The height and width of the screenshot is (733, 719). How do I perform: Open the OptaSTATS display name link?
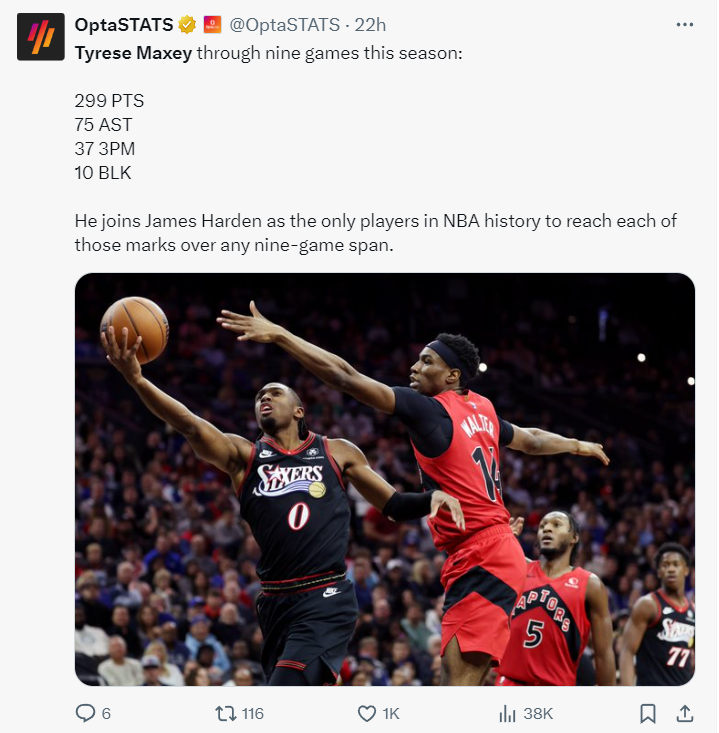point(124,25)
